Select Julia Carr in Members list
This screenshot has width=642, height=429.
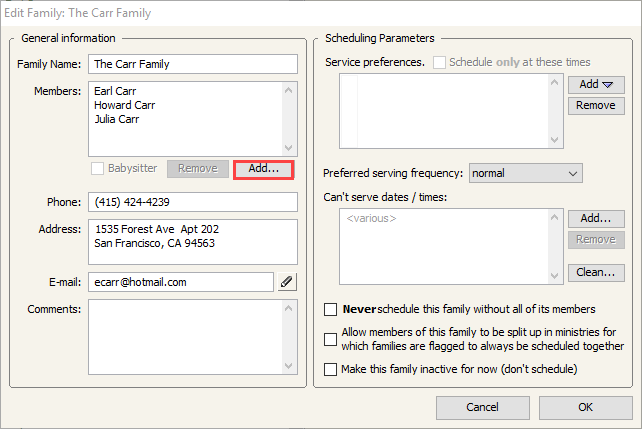pos(117,119)
